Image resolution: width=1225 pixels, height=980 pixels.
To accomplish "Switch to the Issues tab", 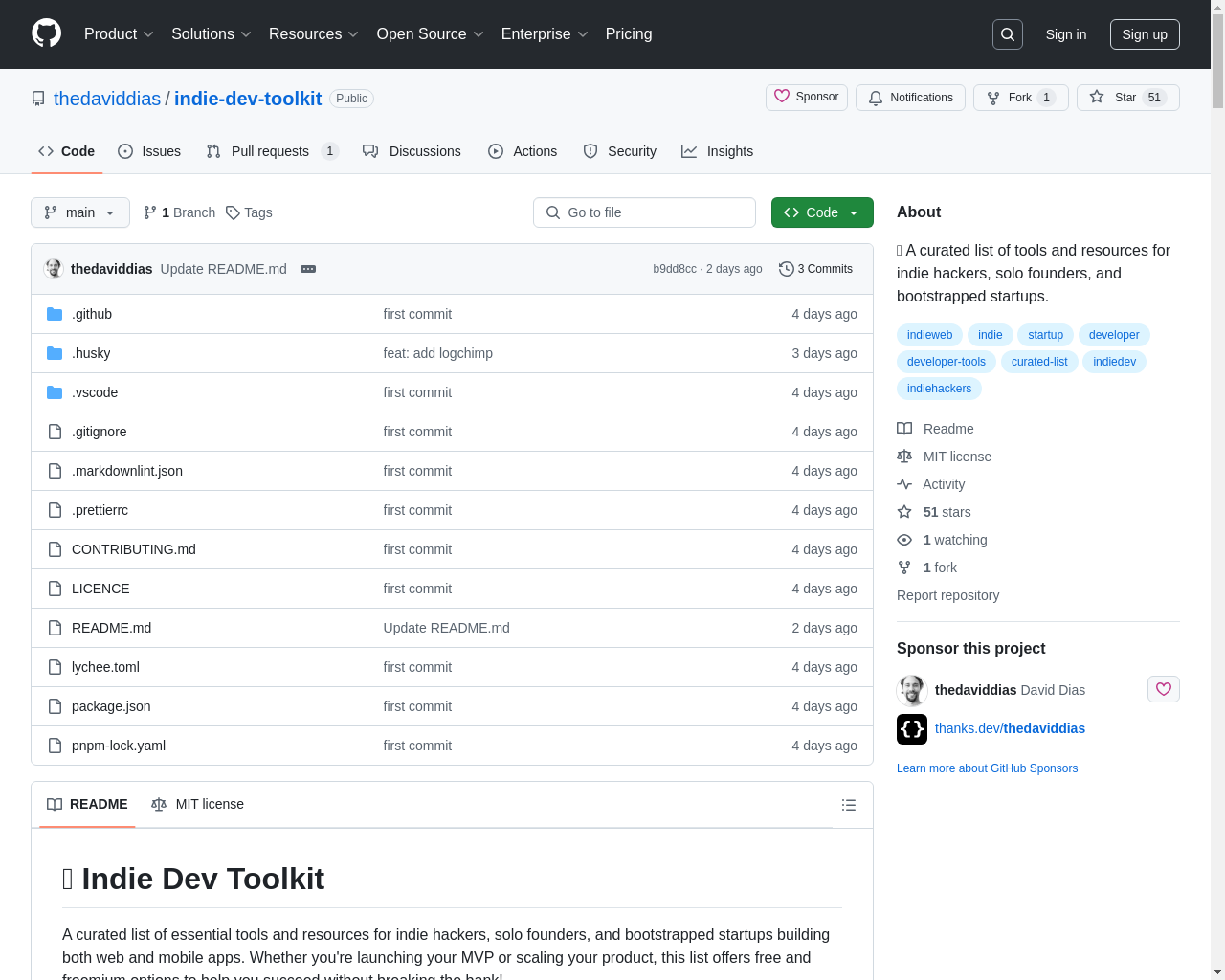I will 149,151.
